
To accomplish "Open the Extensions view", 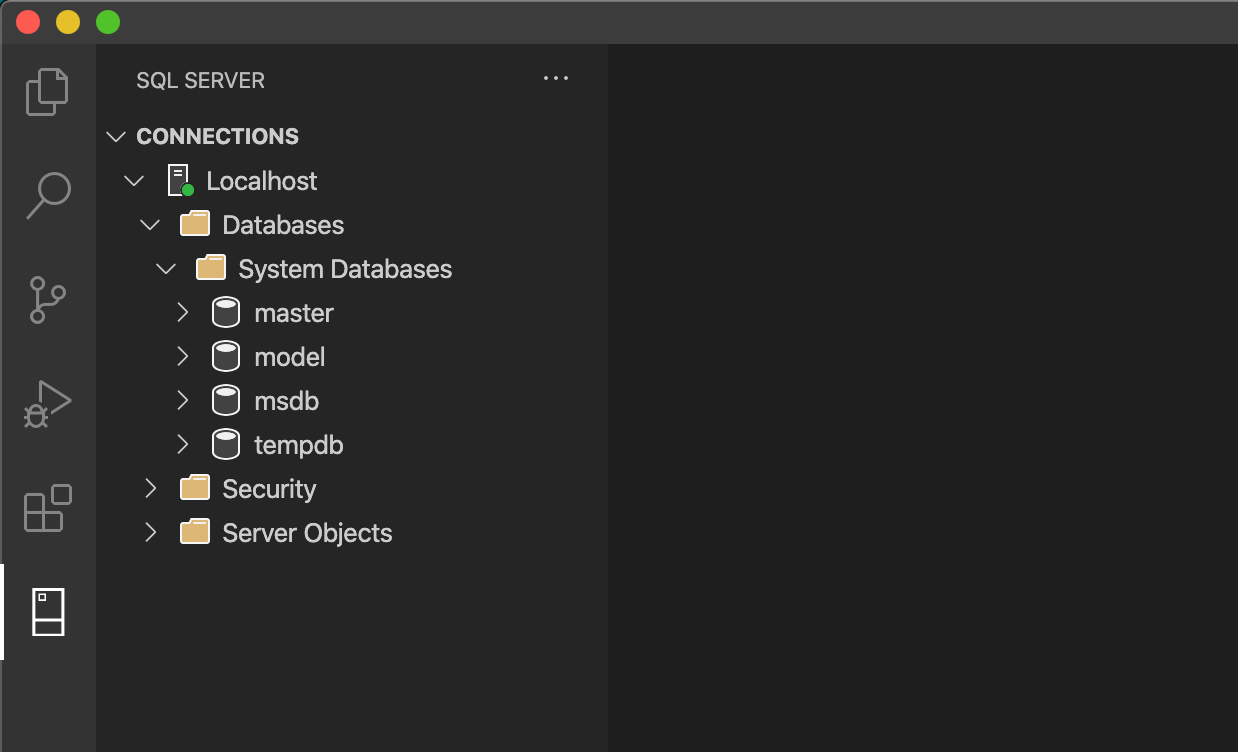I will coord(47,508).
